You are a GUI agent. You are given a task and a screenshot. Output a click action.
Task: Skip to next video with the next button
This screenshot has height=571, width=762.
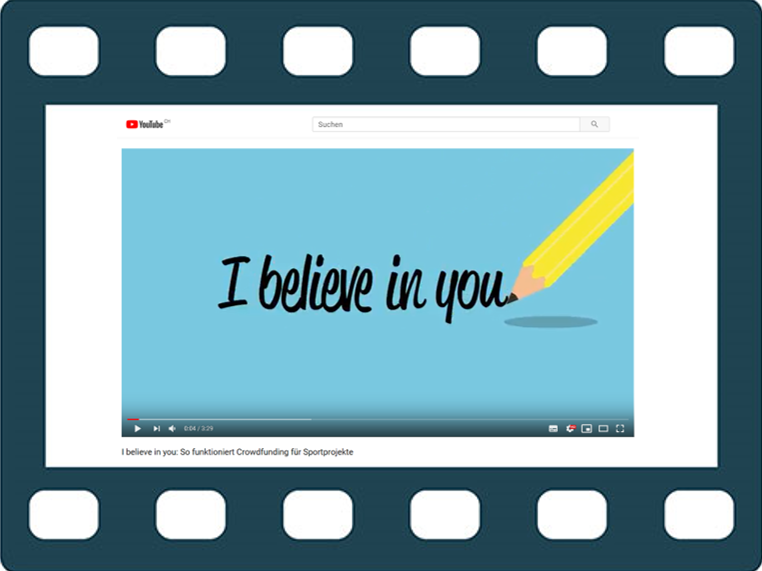156,429
